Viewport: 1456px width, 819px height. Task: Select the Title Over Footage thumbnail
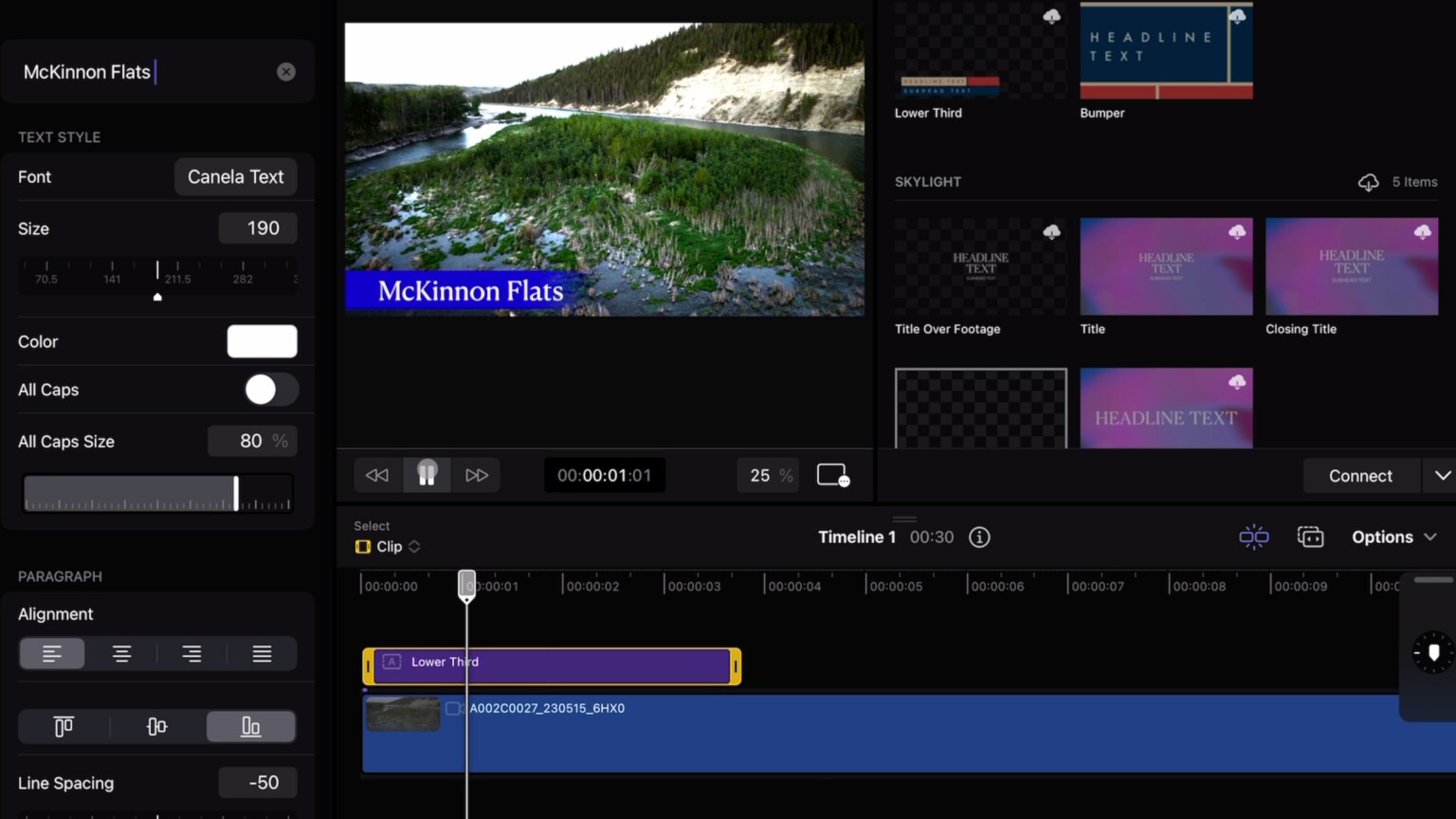(x=981, y=266)
